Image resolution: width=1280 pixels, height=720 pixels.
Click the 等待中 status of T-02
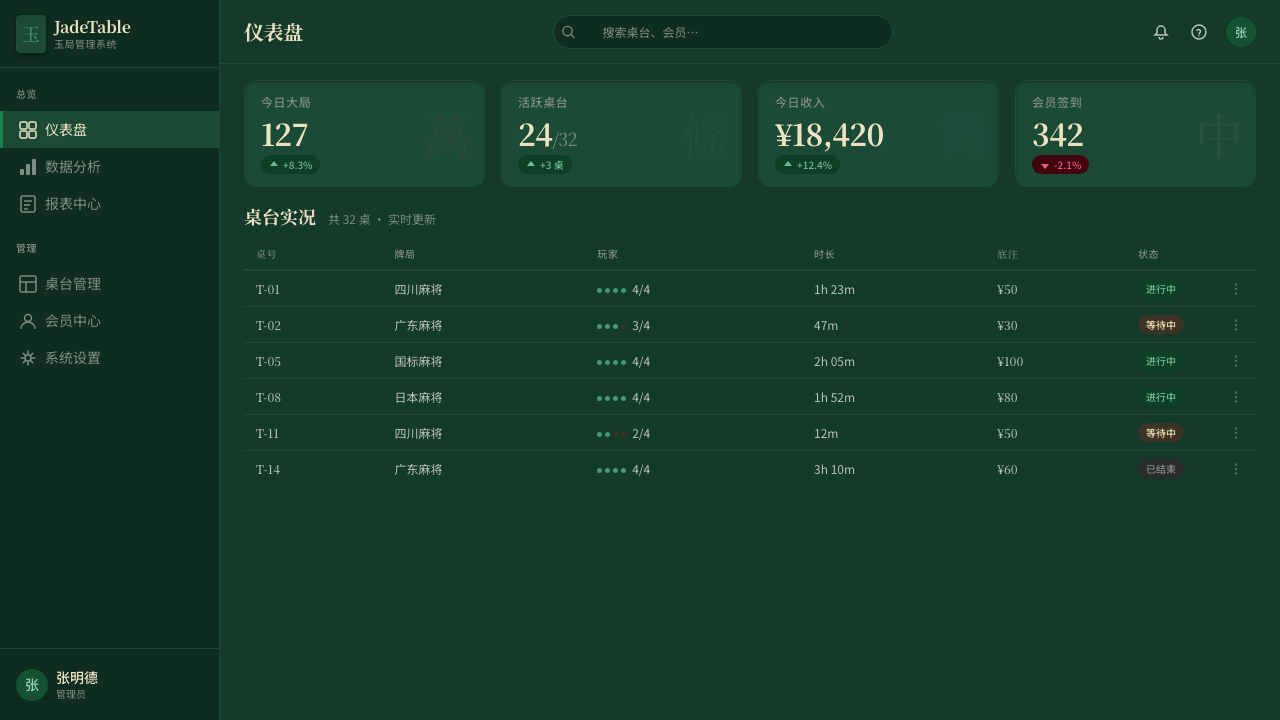(x=1161, y=325)
